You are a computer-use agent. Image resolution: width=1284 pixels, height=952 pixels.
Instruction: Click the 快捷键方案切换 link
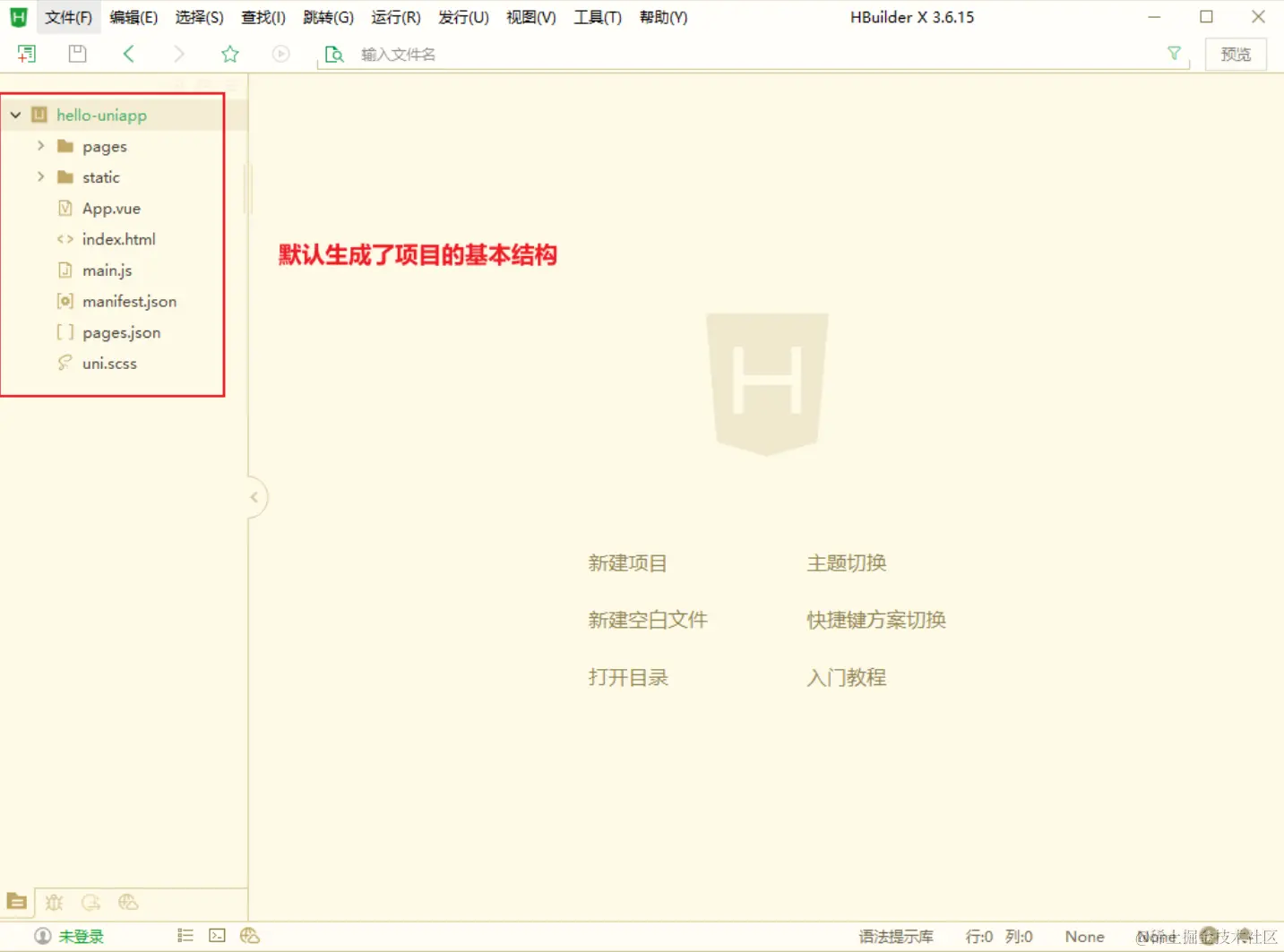point(876,620)
